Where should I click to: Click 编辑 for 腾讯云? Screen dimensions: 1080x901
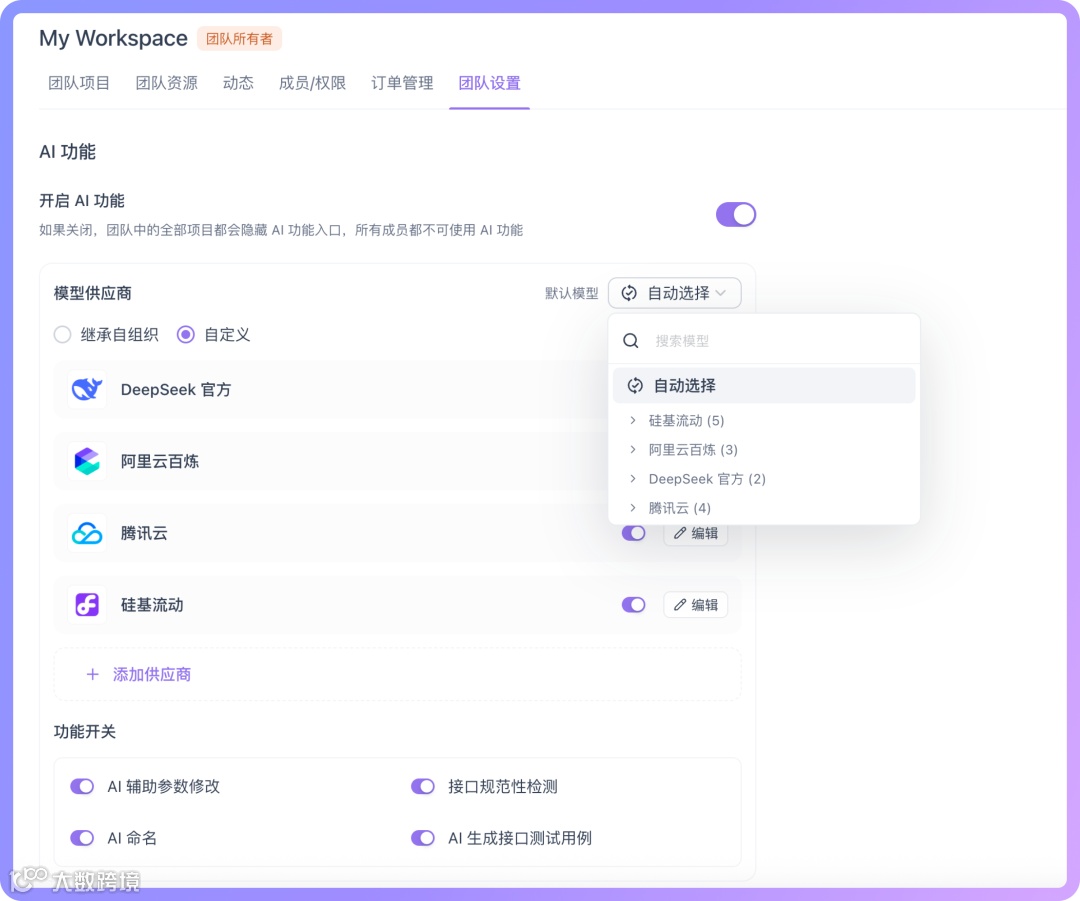696,533
